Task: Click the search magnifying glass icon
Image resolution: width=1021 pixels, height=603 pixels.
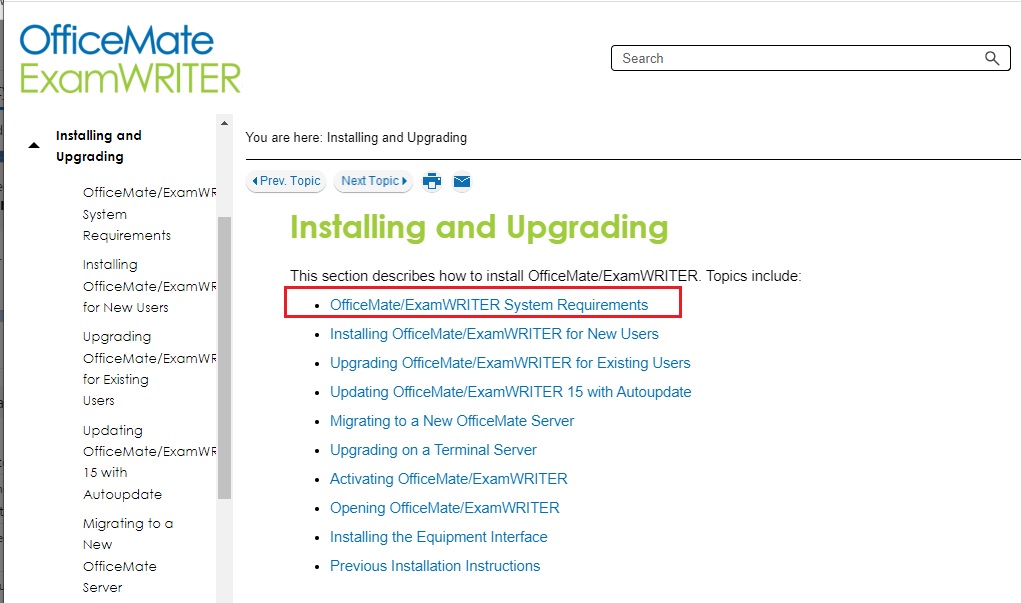Action: coord(991,58)
